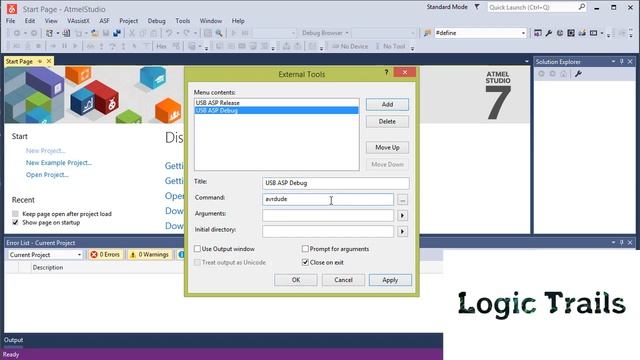
Task: Click the Move Up button
Action: [x=387, y=147]
